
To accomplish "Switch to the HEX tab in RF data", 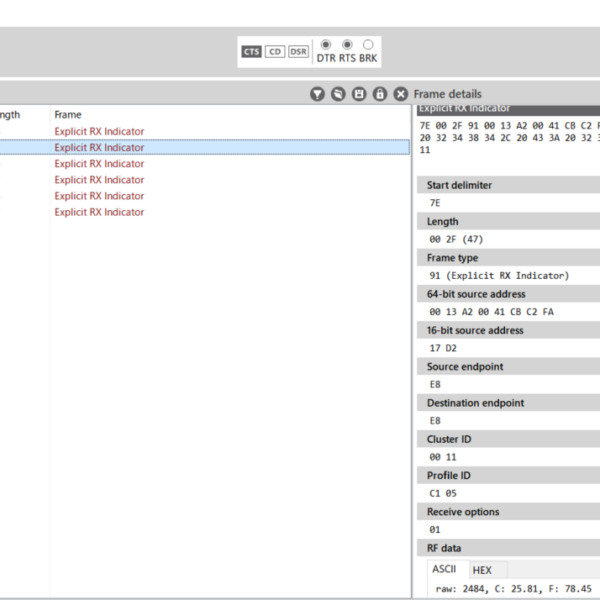I will (x=482, y=570).
